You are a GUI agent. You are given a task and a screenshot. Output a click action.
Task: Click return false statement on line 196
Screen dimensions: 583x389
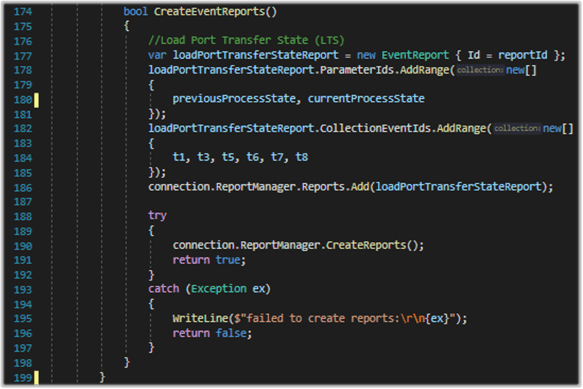point(212,333)
